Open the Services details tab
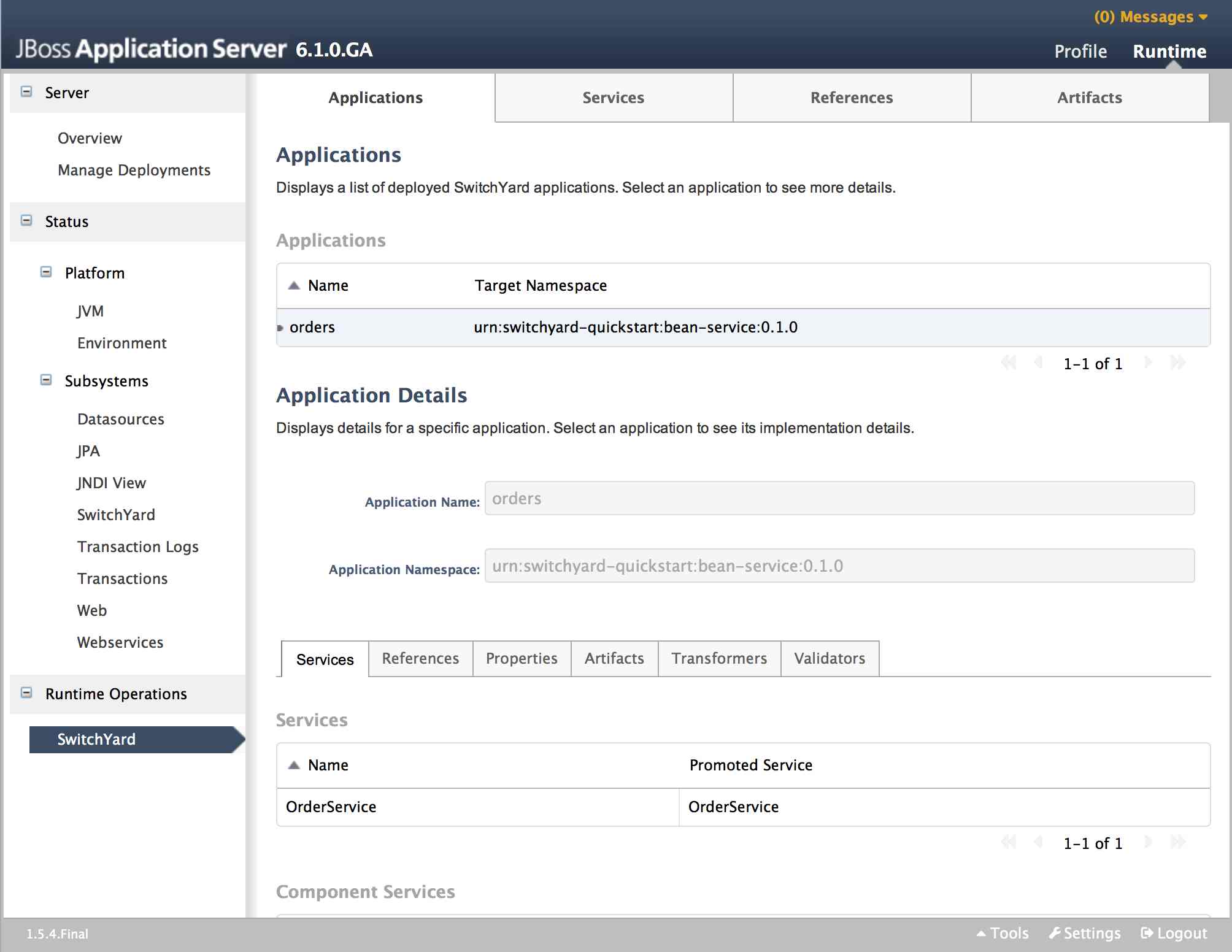The width and height of the screenshot is (1232, 952). (x=325, y=659)
